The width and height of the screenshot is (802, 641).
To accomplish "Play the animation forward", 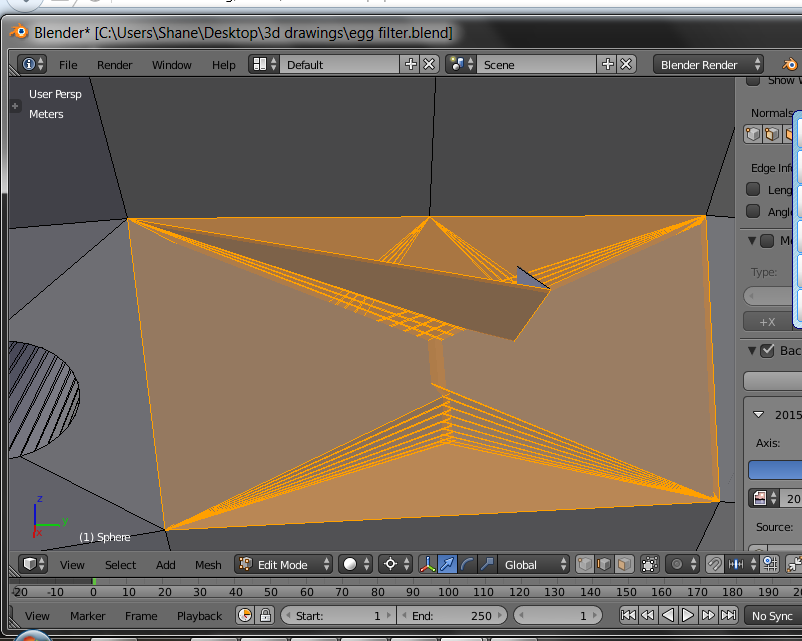I will (x=688, y=615).
